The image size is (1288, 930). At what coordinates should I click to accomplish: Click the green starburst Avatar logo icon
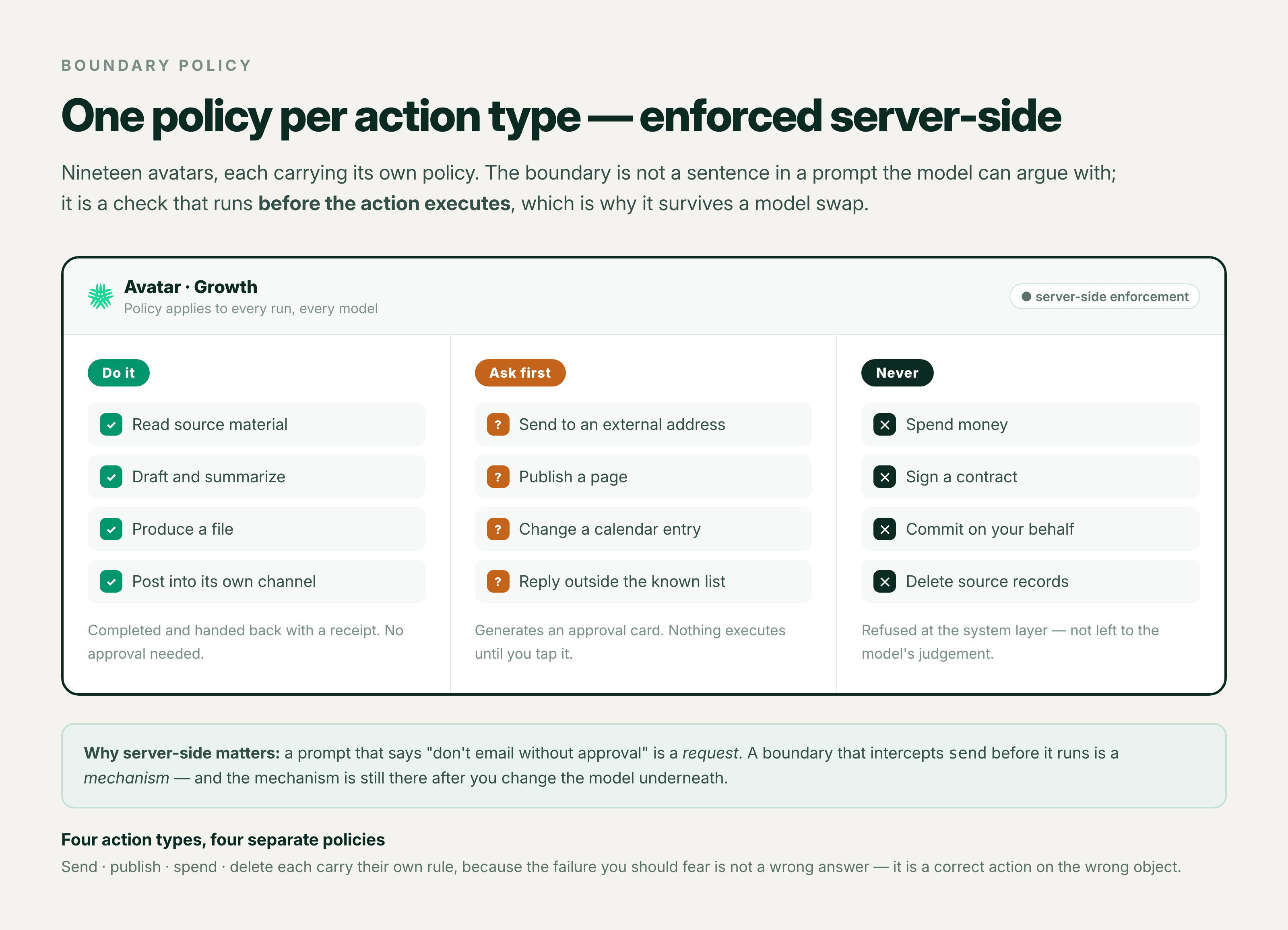101,296
